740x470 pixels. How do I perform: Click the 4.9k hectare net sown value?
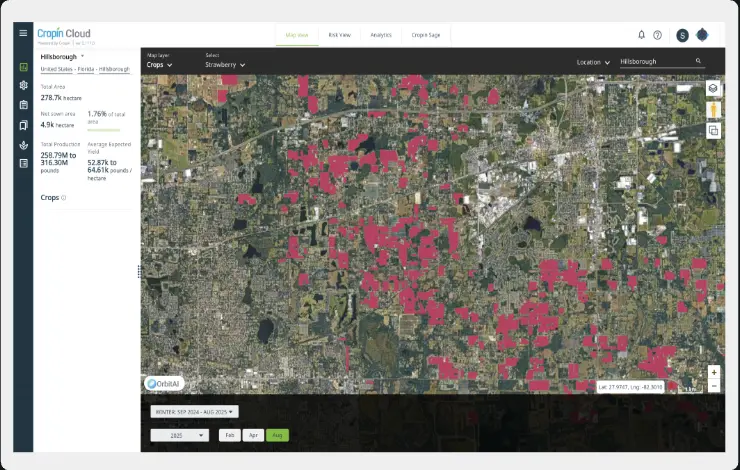tap(57, 125)
